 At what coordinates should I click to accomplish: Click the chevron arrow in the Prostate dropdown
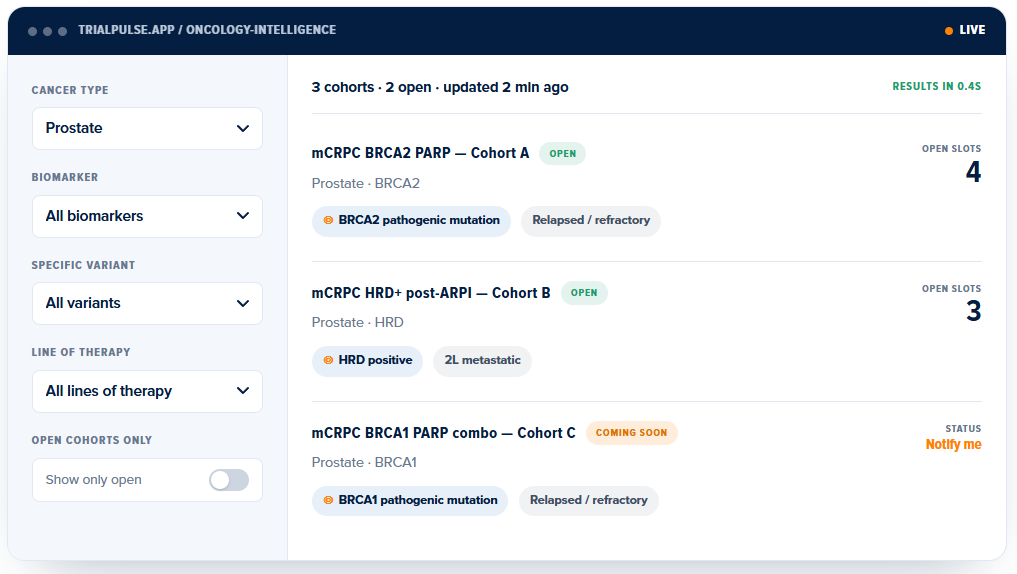coord(243,128)
